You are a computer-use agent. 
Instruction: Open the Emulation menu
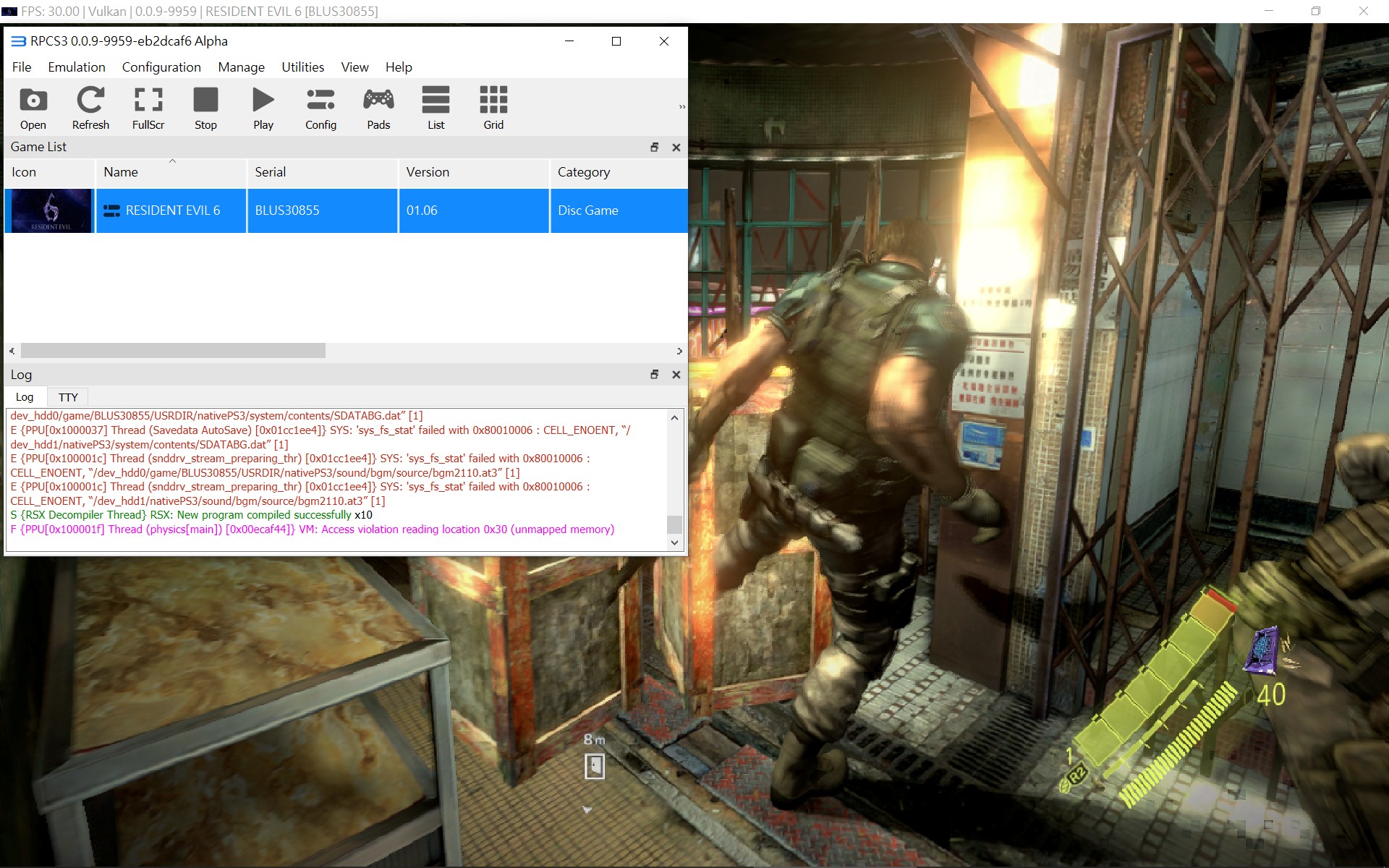pyautogui.click(x=77, y=67)
